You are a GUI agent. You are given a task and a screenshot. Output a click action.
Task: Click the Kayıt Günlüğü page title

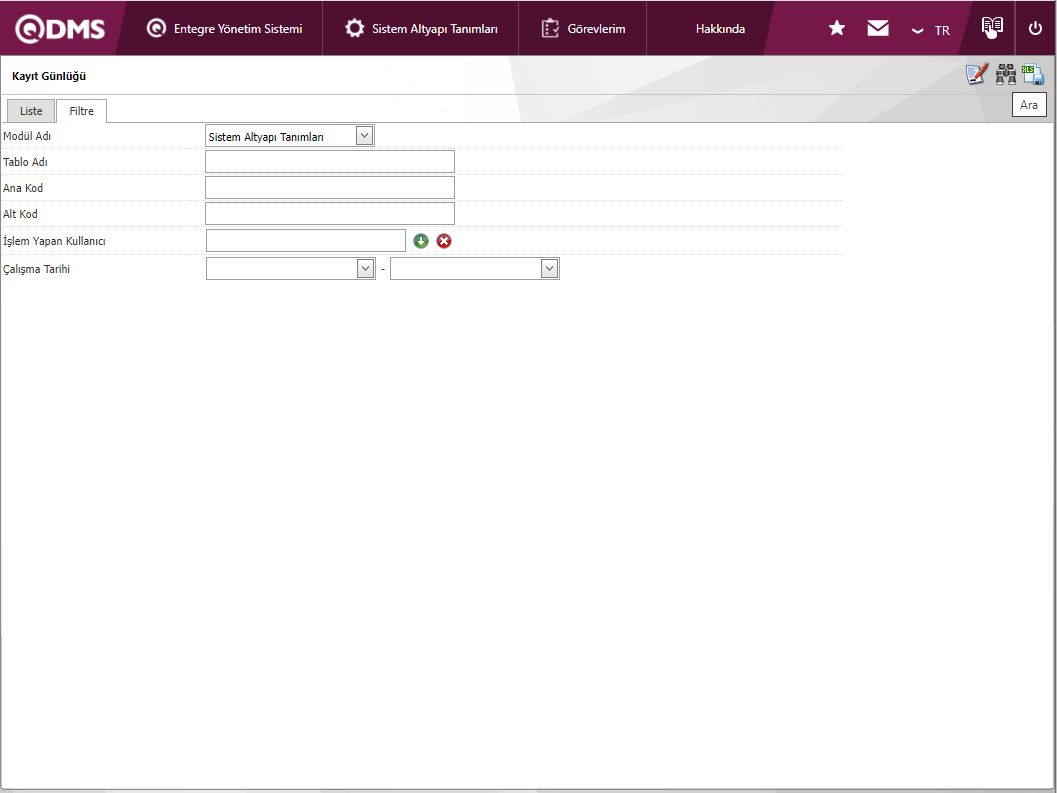49,76
